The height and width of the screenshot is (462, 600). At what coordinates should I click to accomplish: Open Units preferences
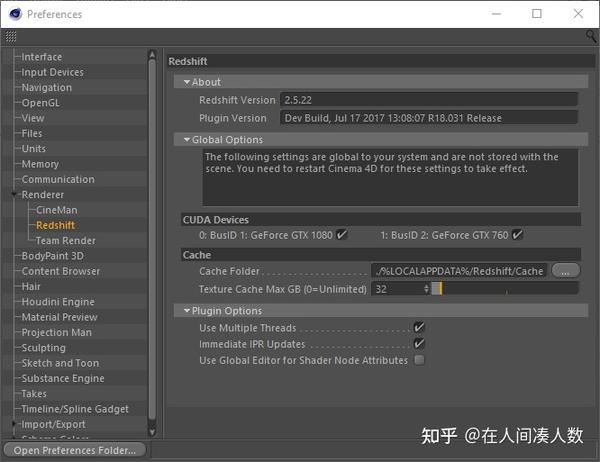click(34, 149)
